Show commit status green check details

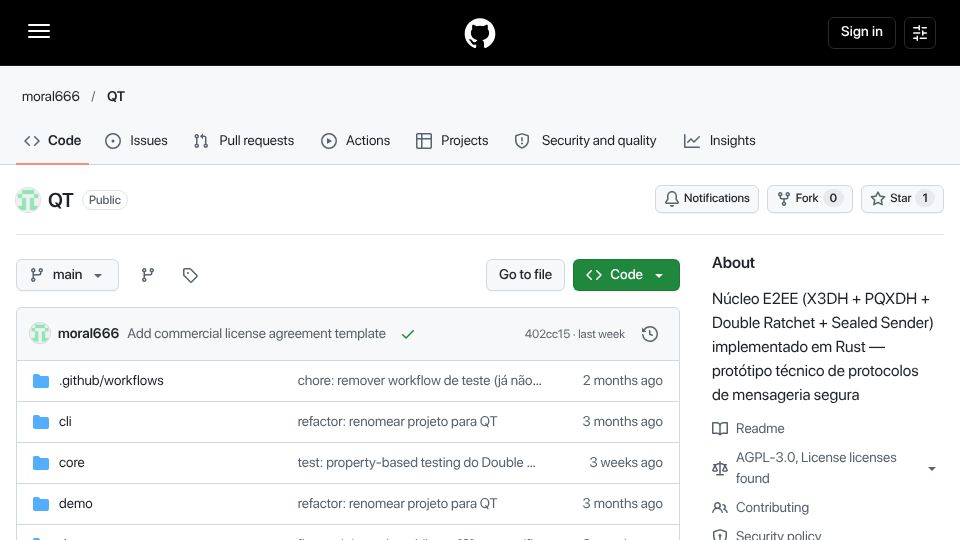pyautogui.click(x=408, y=334)
